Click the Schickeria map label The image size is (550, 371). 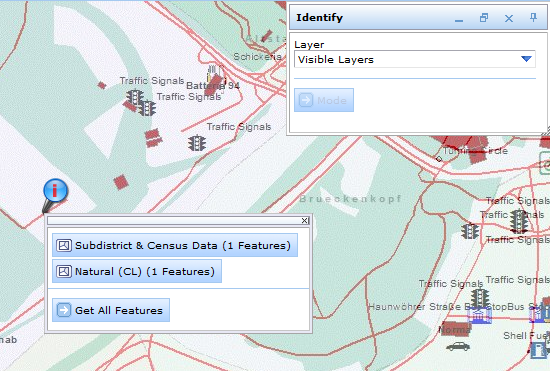tap(257, 56)
